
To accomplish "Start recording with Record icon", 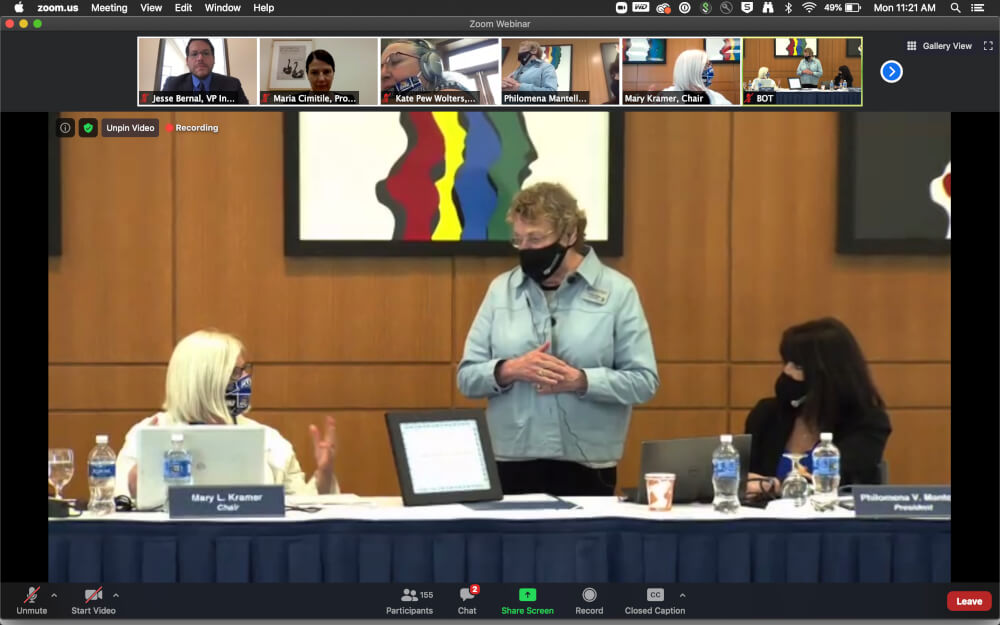I will pos(589,595).
